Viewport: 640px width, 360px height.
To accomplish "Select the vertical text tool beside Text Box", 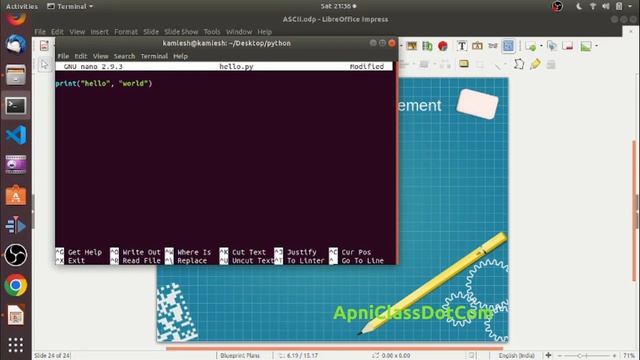I will pos(477,46).
